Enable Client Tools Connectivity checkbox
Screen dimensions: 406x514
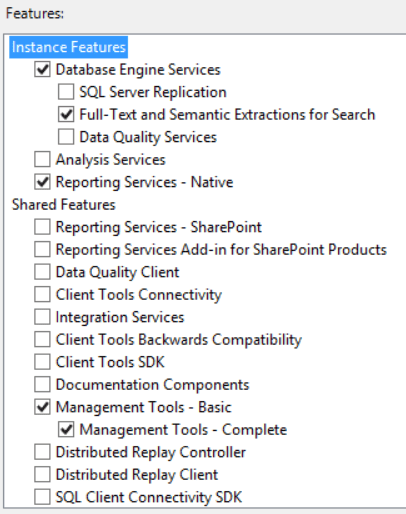(x=42, y=294)
